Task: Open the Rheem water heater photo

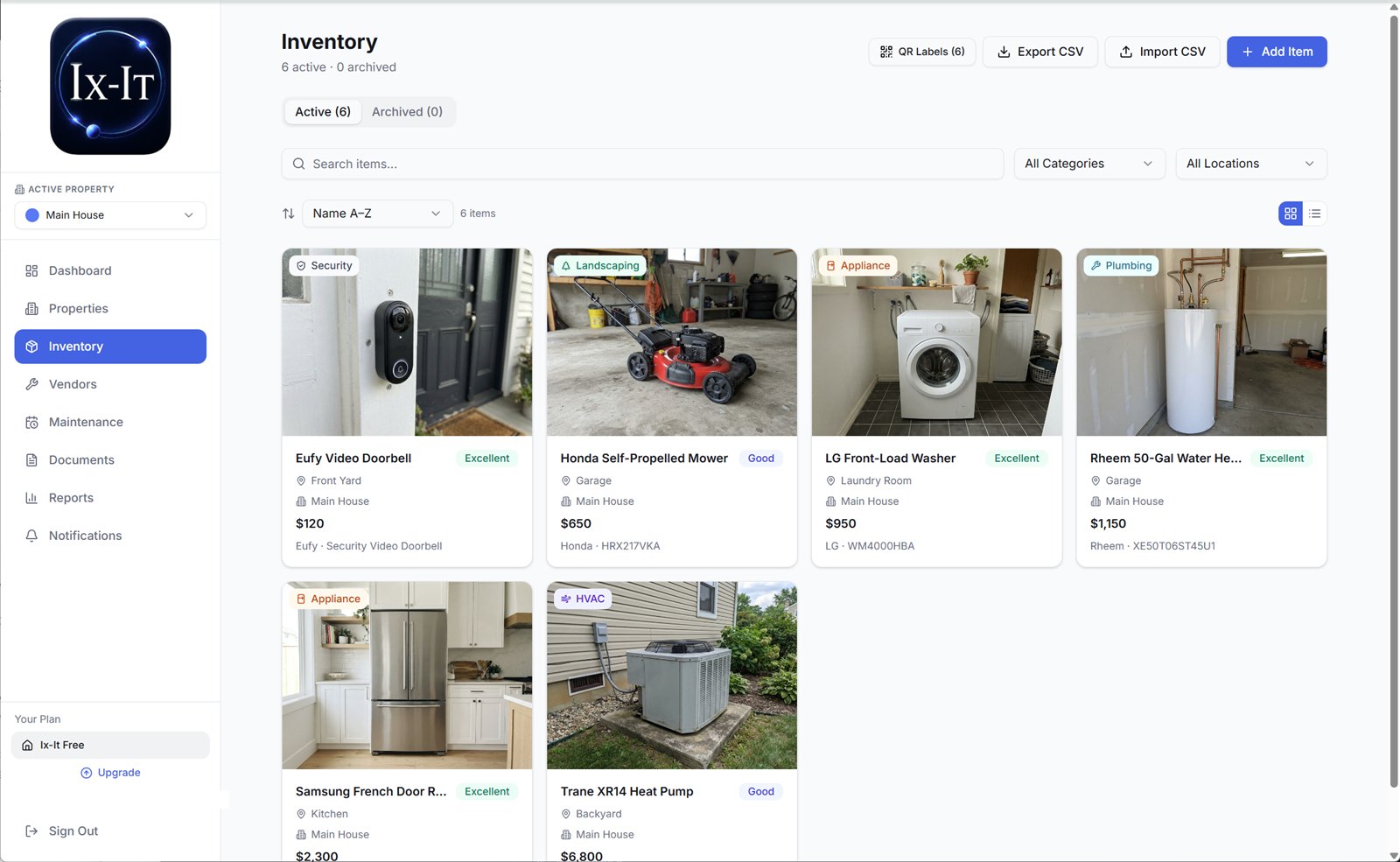Action: coord(1201,342)
